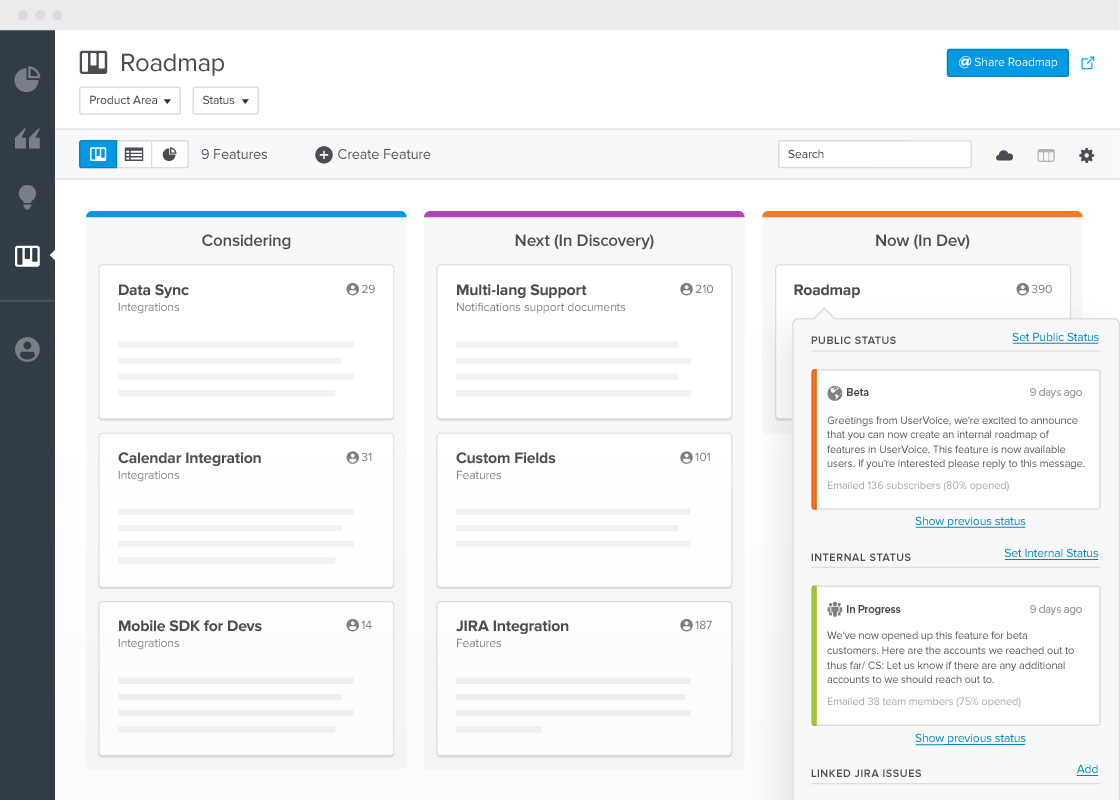Click the Search input field
This screenshot has width=1120, height=800.
point(874,154)
